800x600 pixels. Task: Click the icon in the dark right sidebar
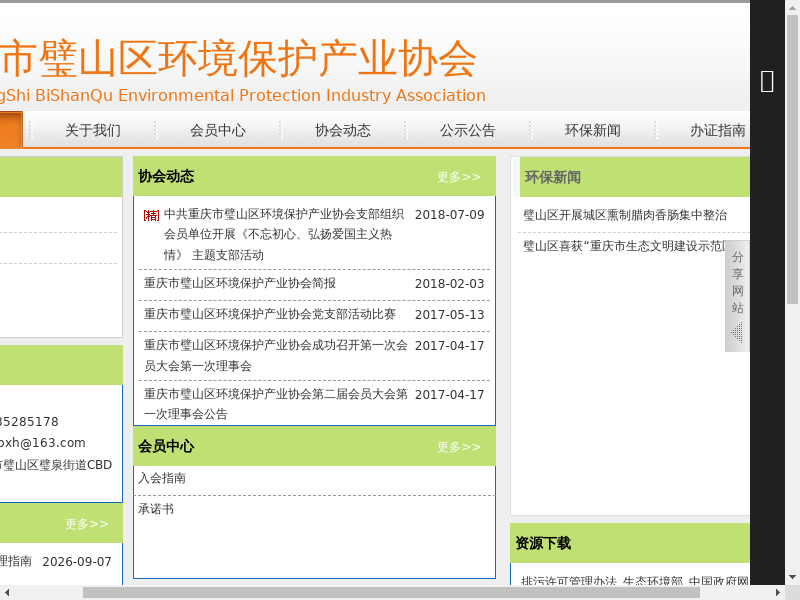767,82
